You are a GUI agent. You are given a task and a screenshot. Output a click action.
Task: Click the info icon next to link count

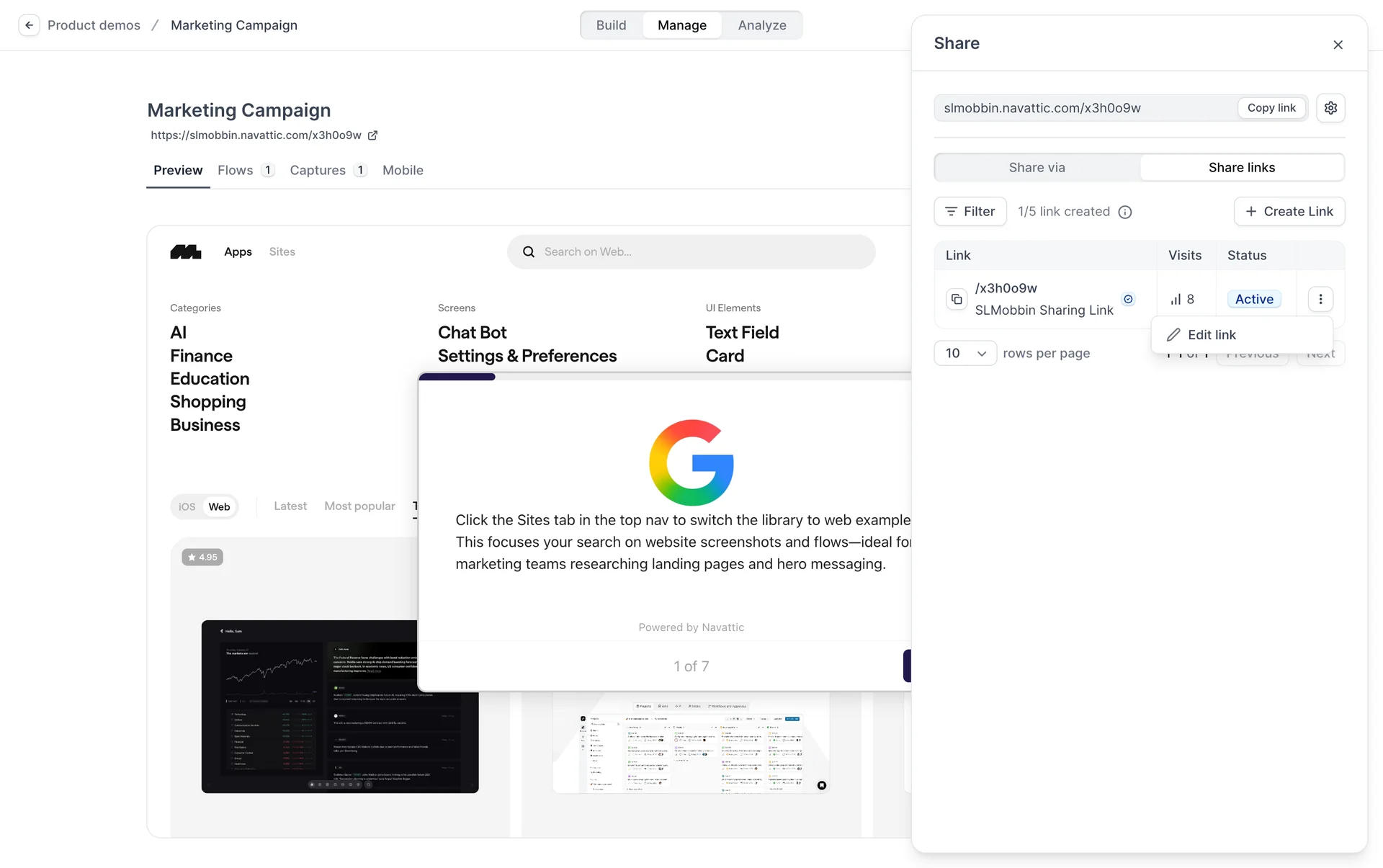coord(1125,212)
